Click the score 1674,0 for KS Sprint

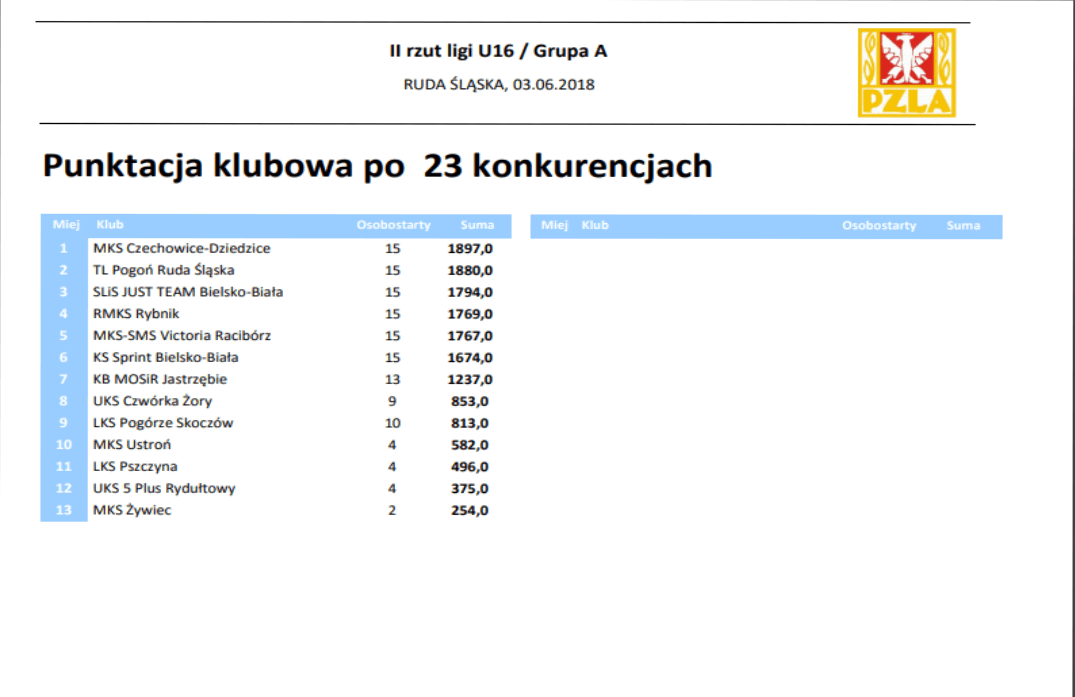coord(469,358)
